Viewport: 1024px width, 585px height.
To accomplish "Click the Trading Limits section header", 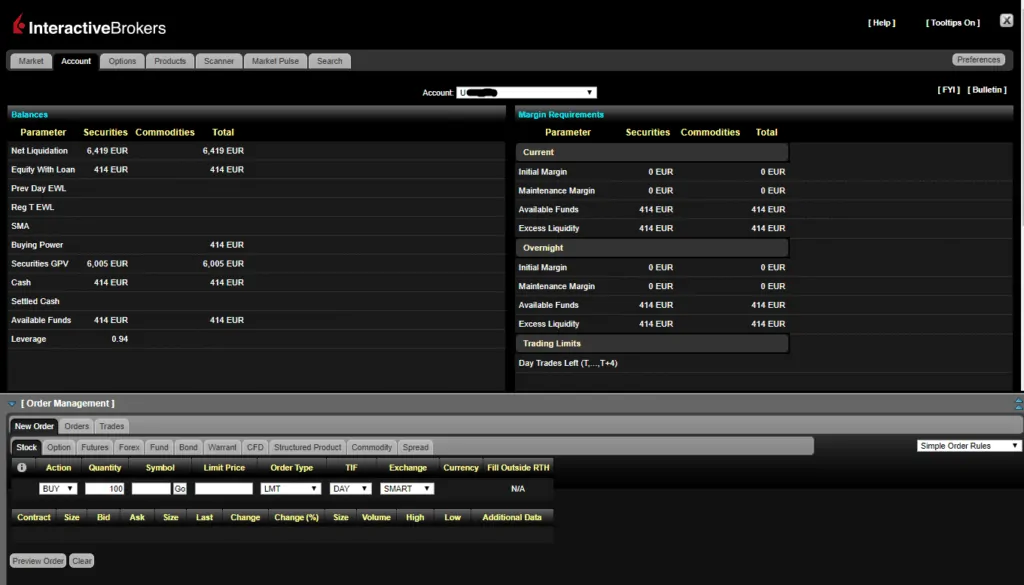I will (652, 343).
